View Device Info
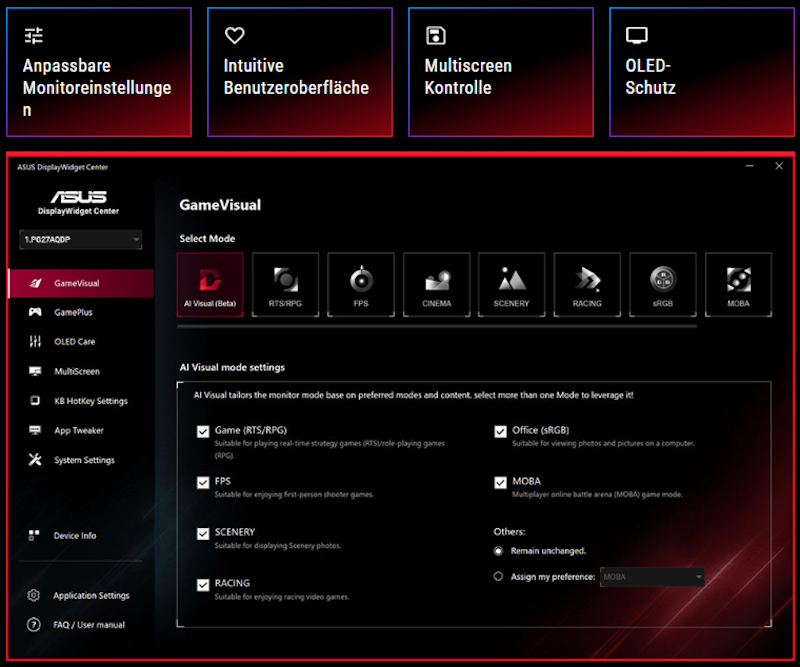 tap(74, 535)
